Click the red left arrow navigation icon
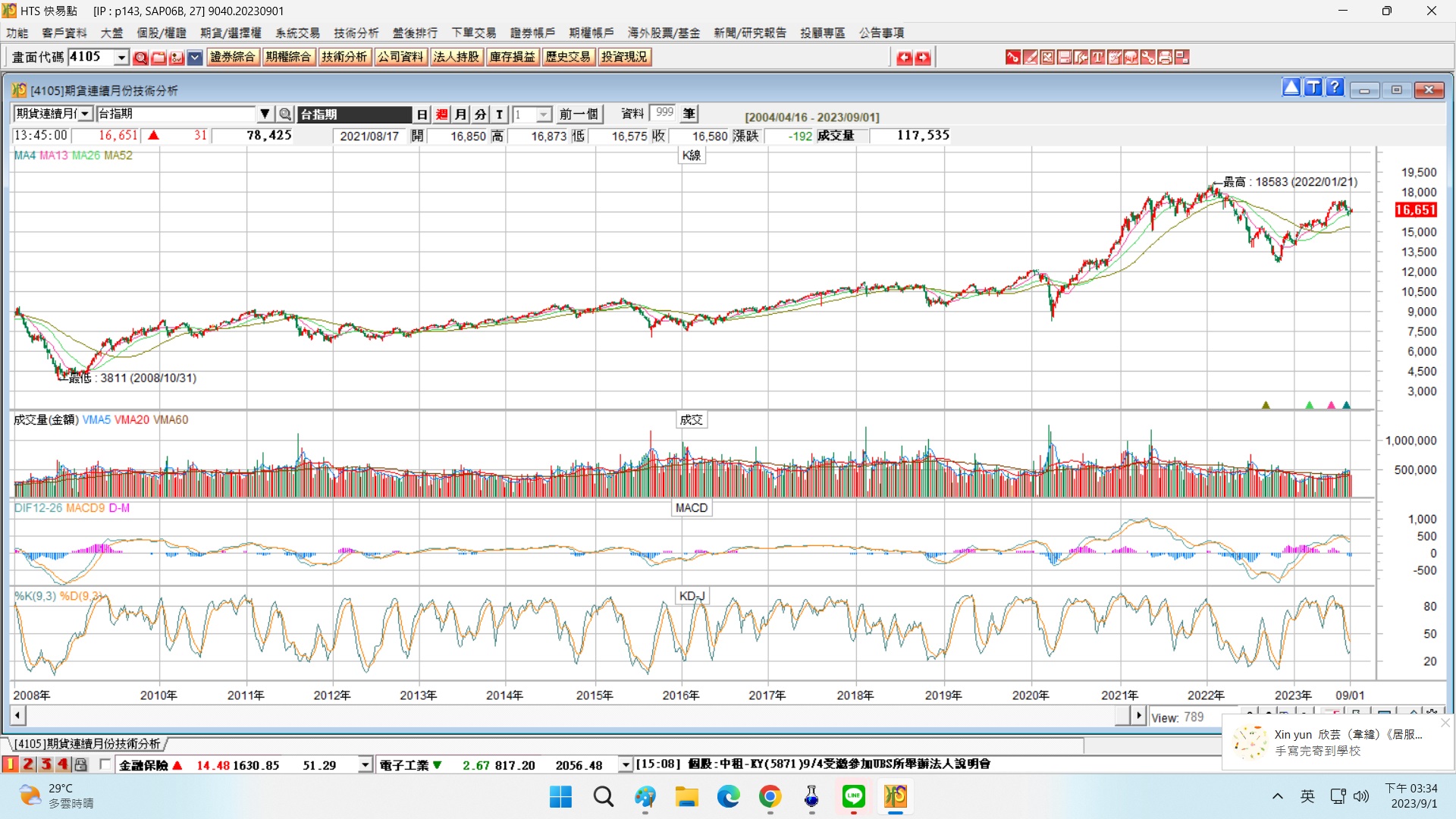Screen dimensions: 1456x819 click(x=904, y=58)
